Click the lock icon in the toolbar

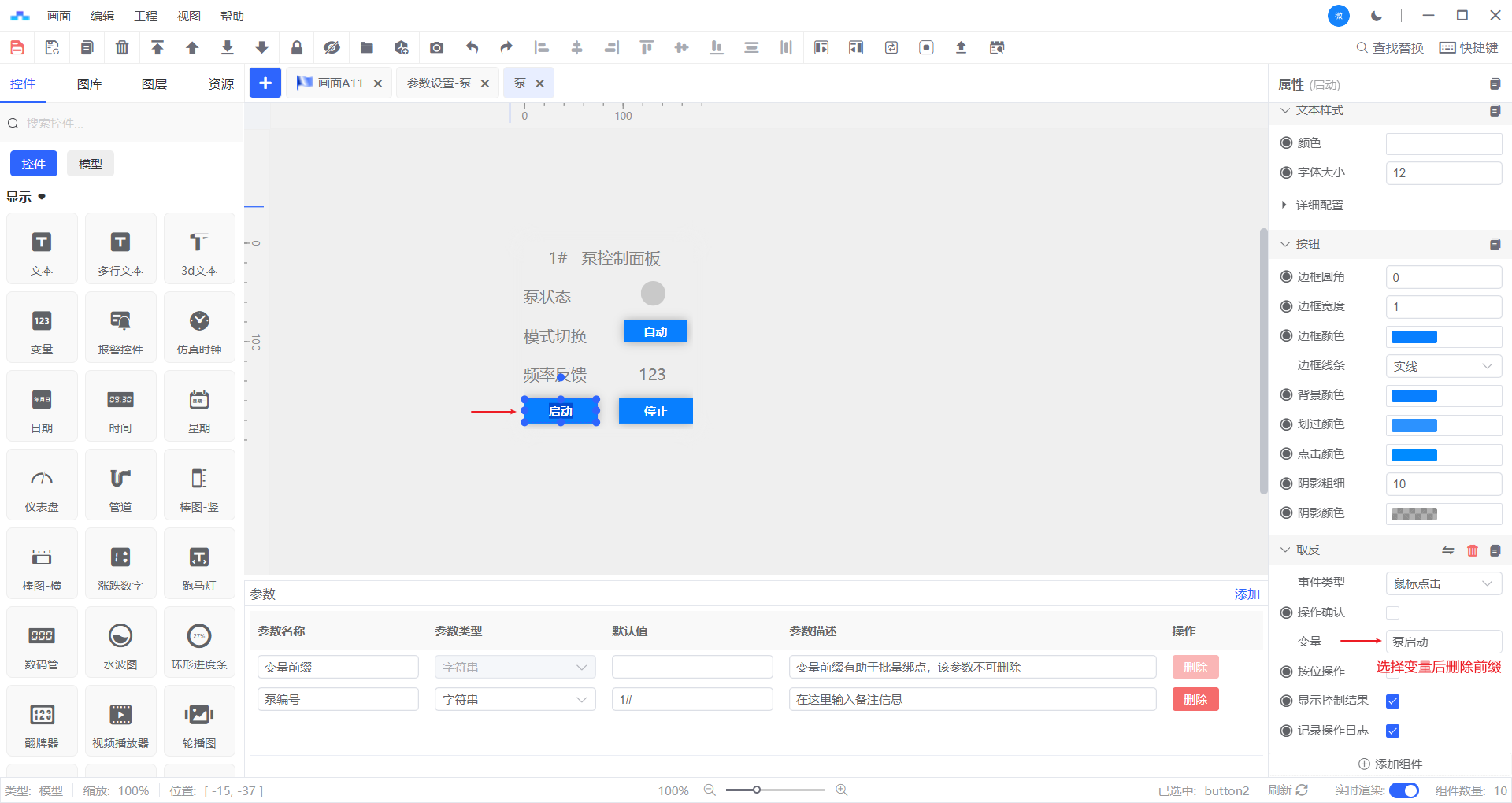297,47
